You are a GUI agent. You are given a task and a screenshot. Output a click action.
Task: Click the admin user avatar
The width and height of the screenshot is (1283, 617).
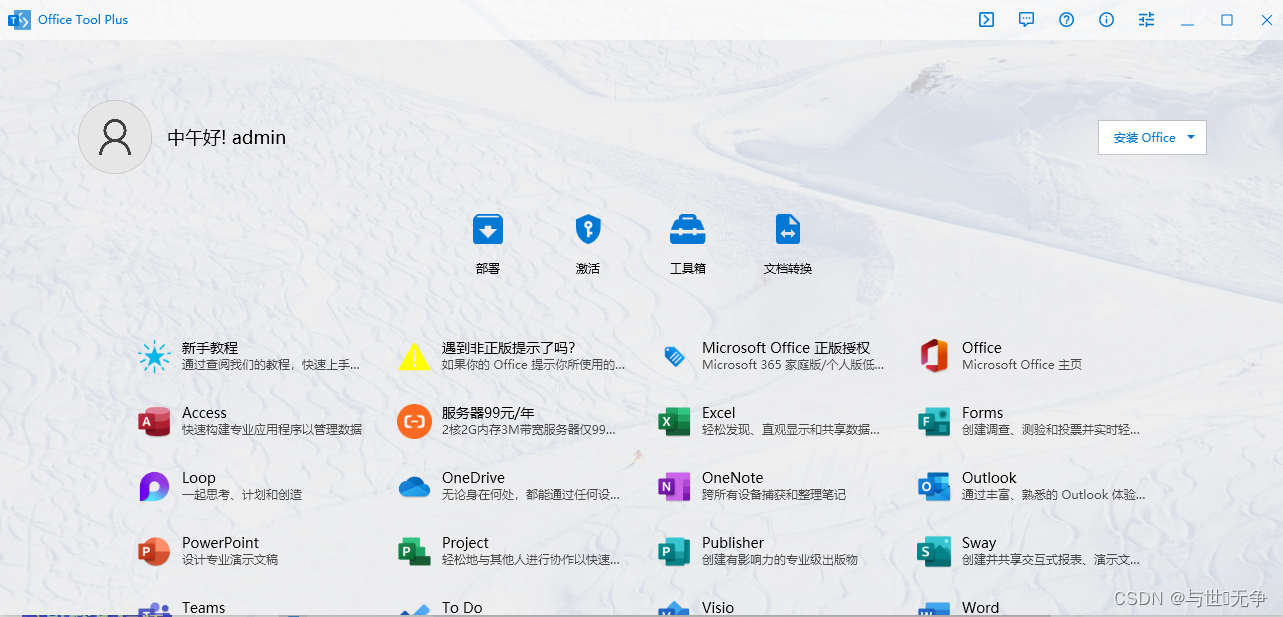pos(115,137)
